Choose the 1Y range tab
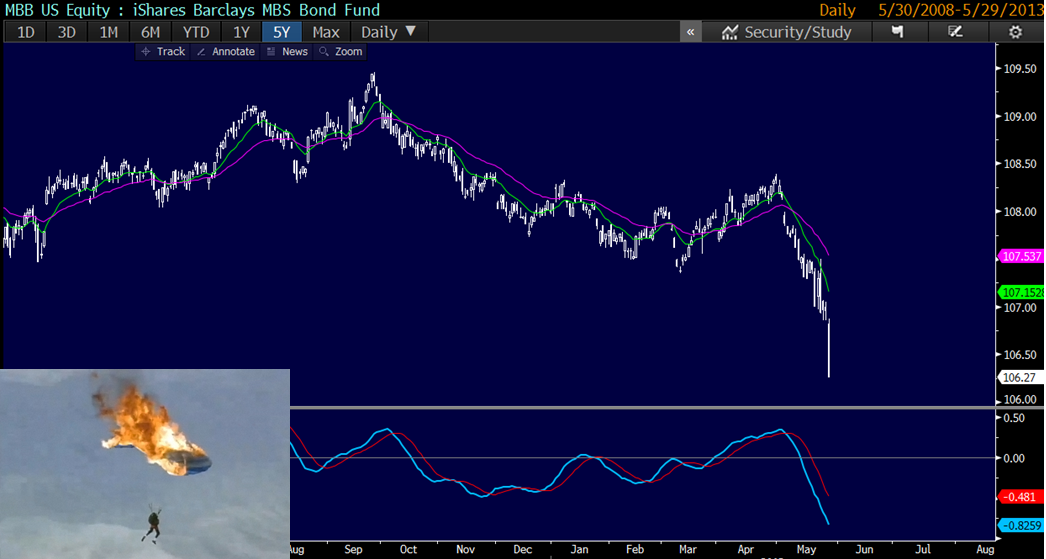Screen dimensions: 1046x559 point(241,32)
